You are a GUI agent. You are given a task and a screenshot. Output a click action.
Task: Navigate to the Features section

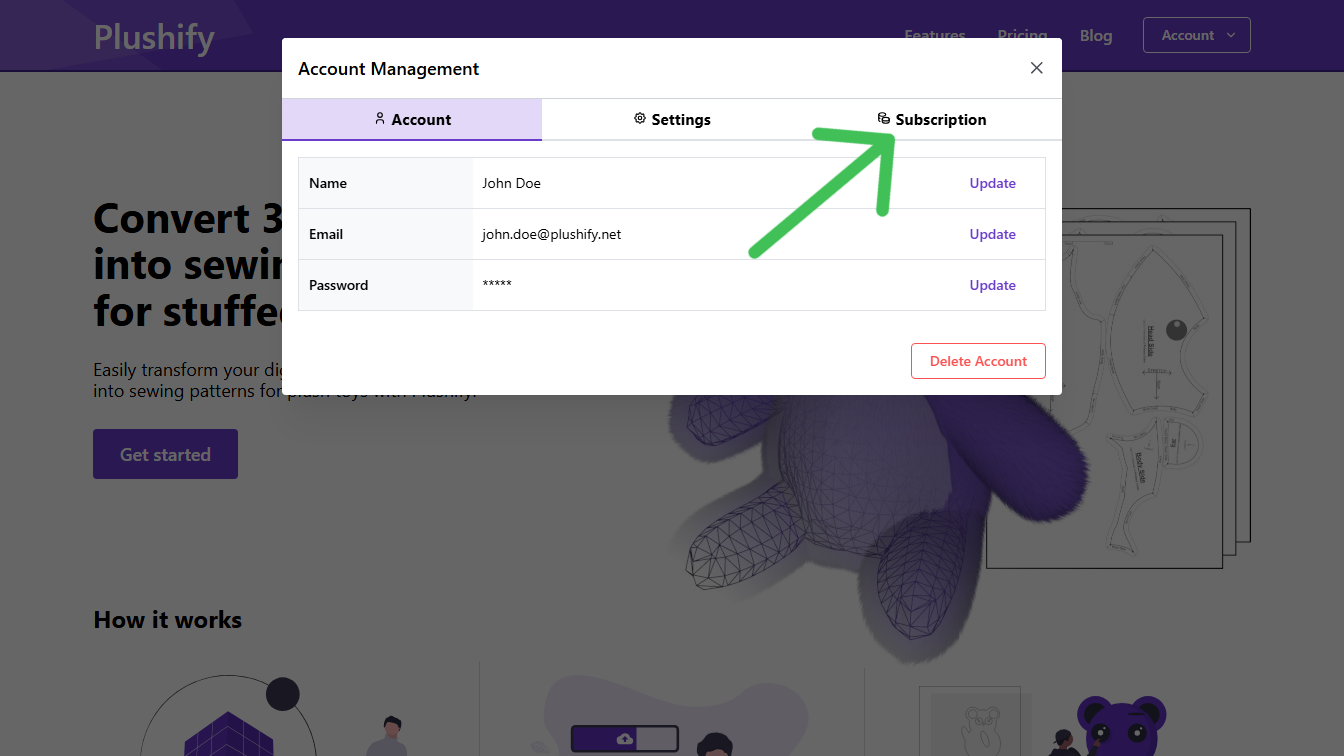(x=934, y=34)
